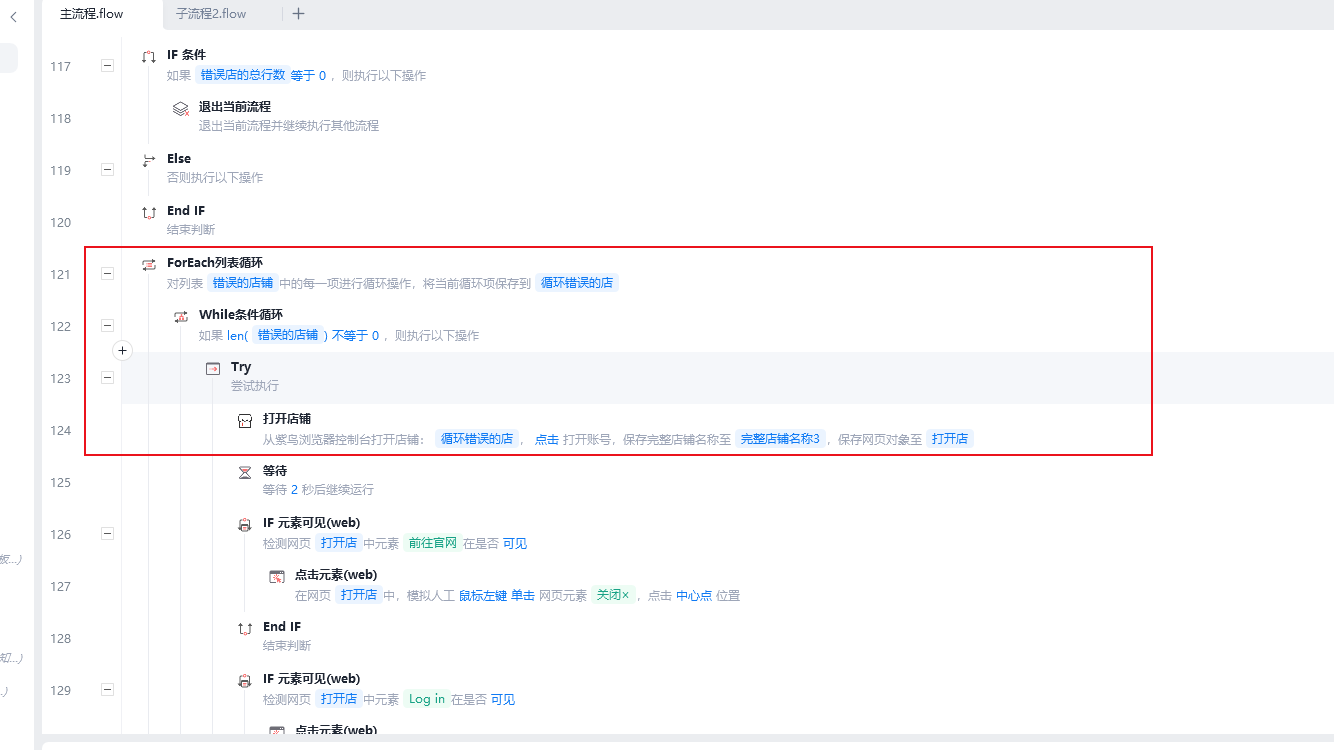
Task: Select the Else step title
Action: 179,158
